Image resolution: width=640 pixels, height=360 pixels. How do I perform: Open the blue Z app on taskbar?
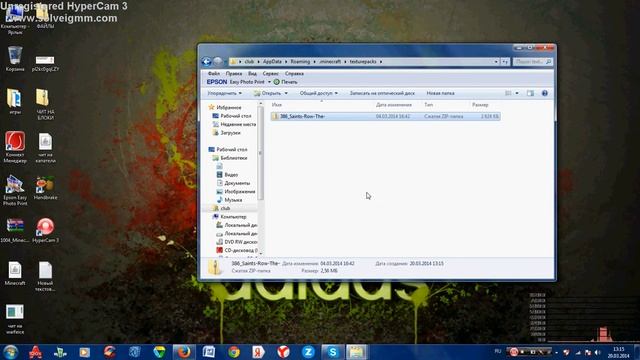point(308,352)
